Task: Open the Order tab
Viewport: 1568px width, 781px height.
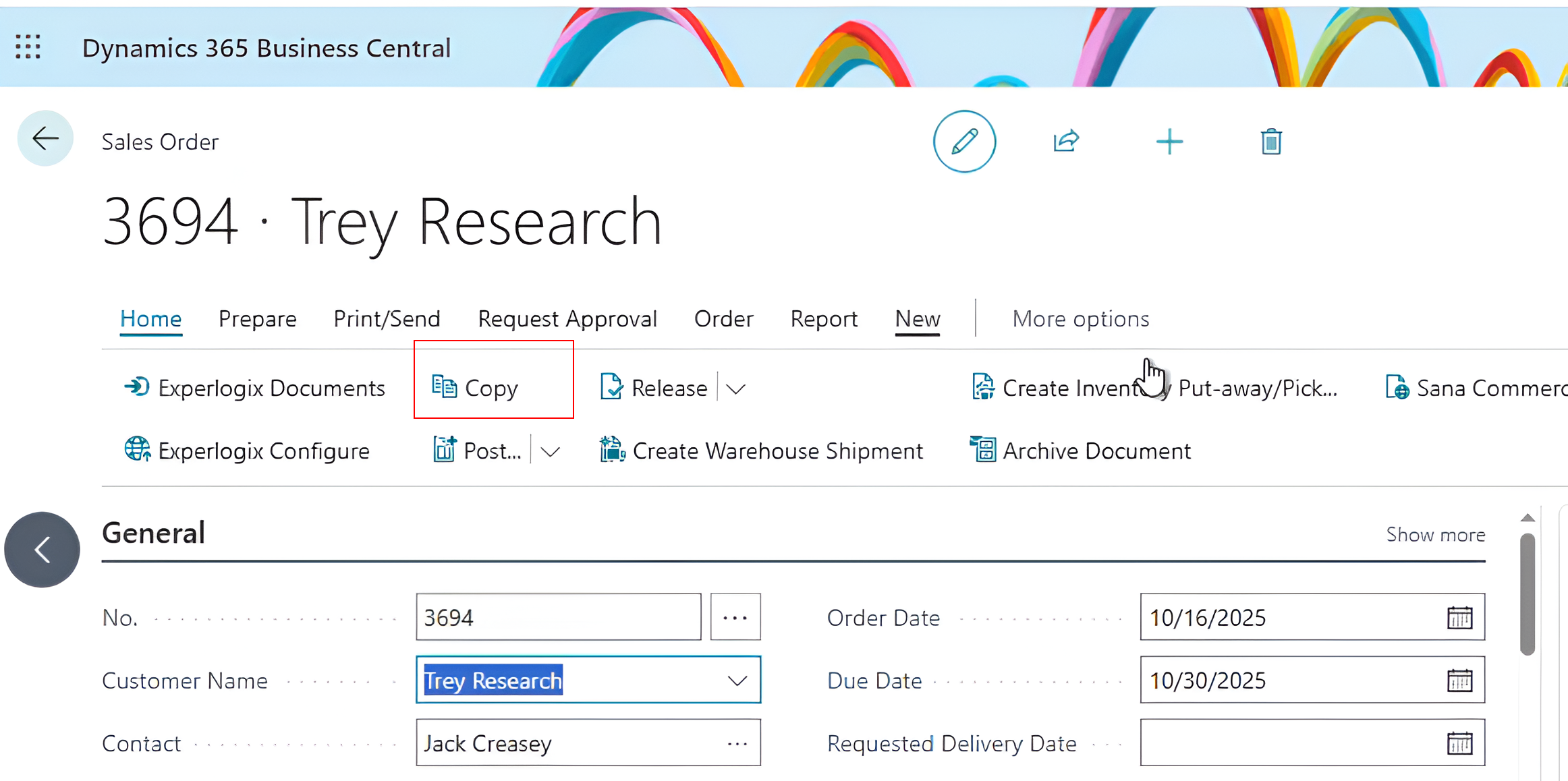Action: point(724,318)
